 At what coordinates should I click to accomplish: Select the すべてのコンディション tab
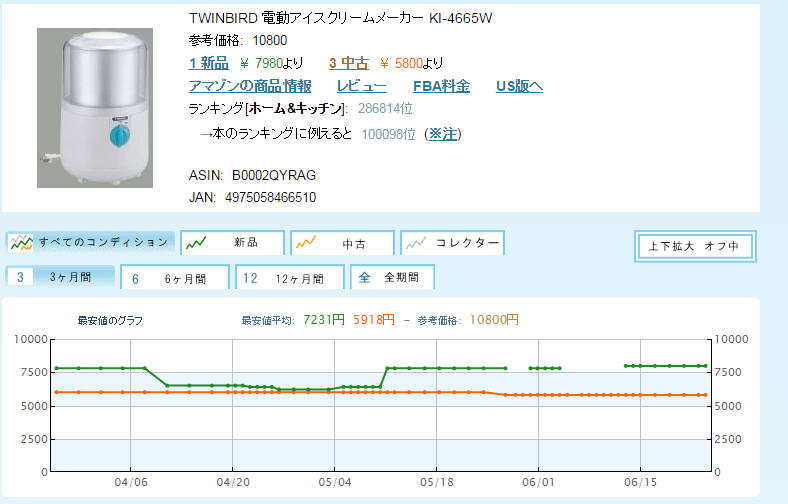point(90,242)
